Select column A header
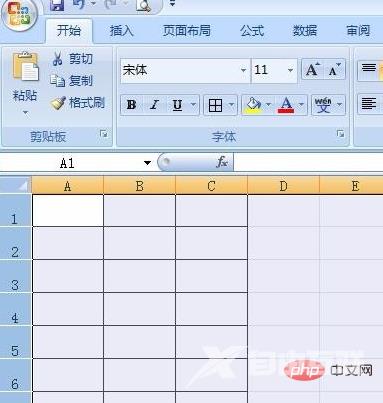 pyautogui.click(x=68, y=185)
